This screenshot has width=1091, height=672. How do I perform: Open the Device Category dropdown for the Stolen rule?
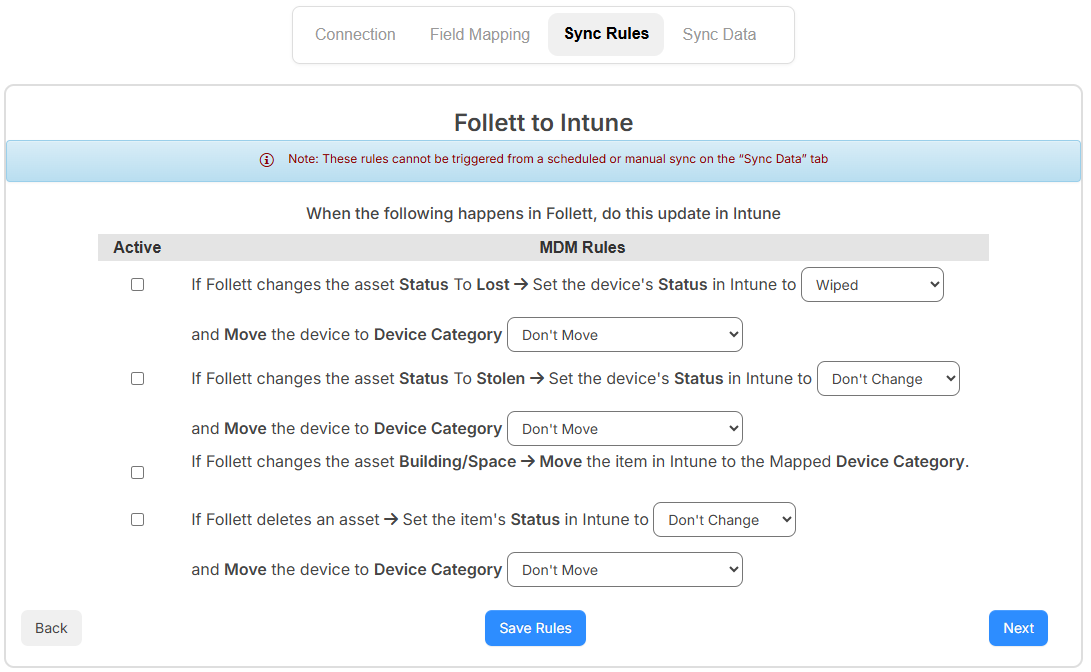click(624, 428)
